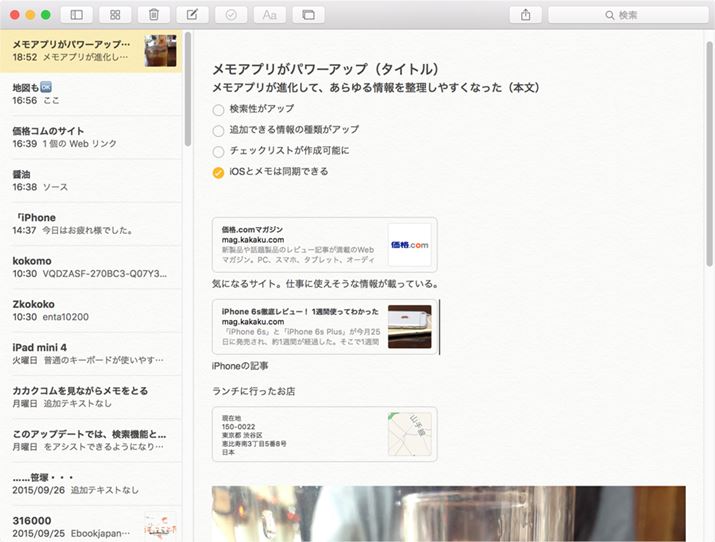The height and width of the screenshot is (542, 715).
Task: Open the 現在地 map location attachment
Action: click(324, 434)
